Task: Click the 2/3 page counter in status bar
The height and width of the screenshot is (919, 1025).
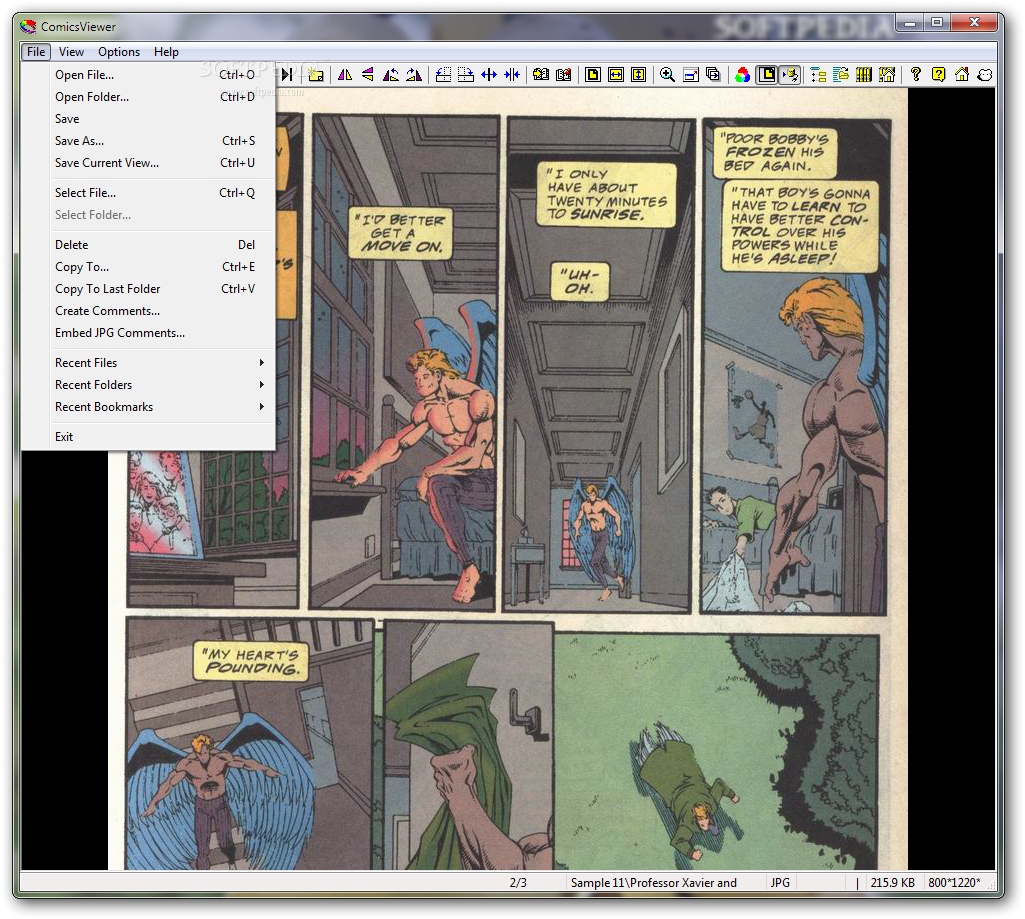Action: point(518,882)
